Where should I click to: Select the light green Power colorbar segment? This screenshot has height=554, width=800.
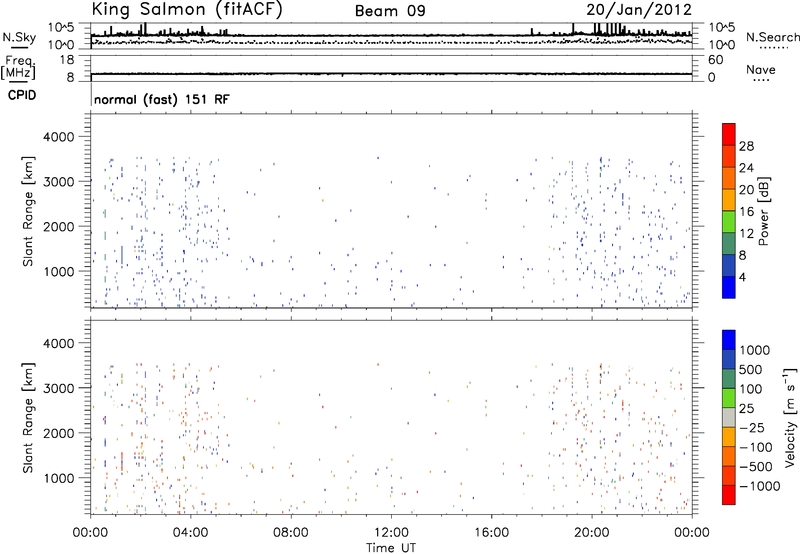coord(729,222)
